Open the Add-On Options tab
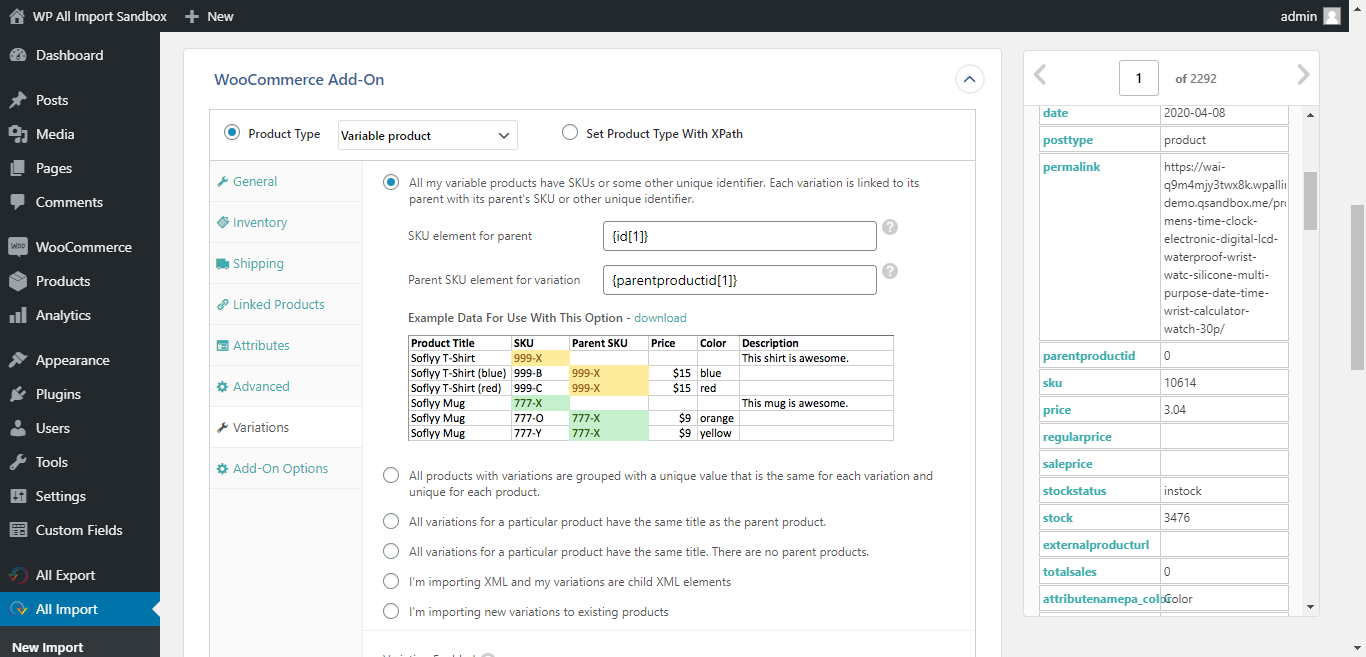The width and height of the screenshot is (1366, 657). pyautogui.click(x=286, y=469)
